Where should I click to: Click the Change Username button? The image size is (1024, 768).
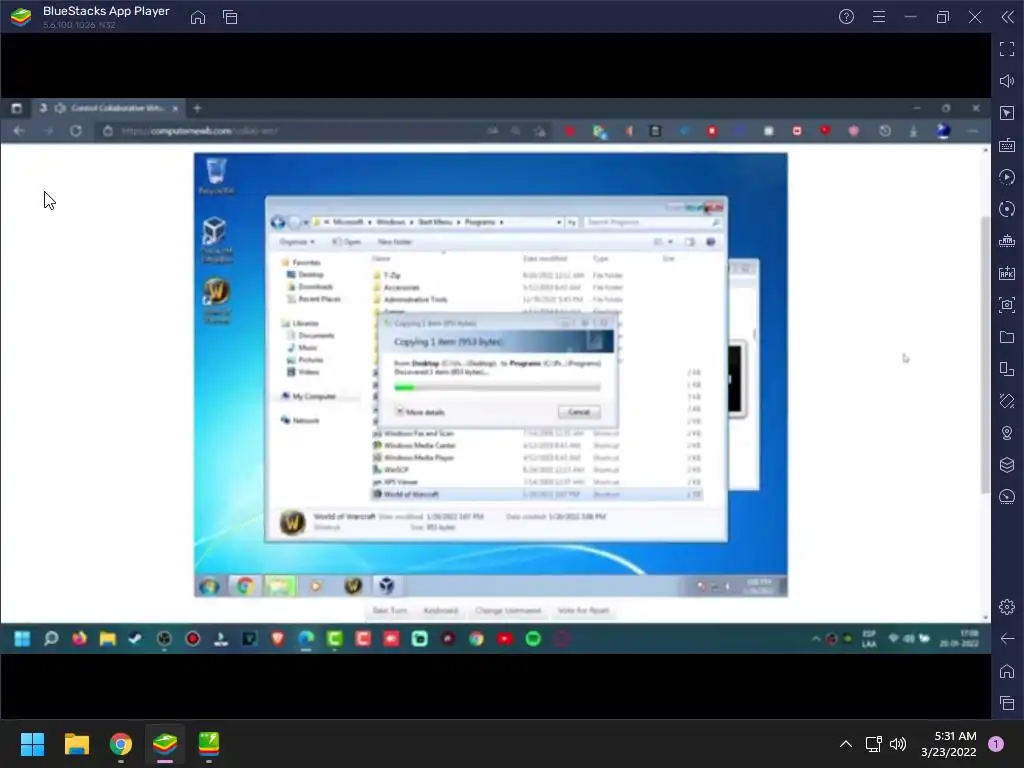point(508,611)
